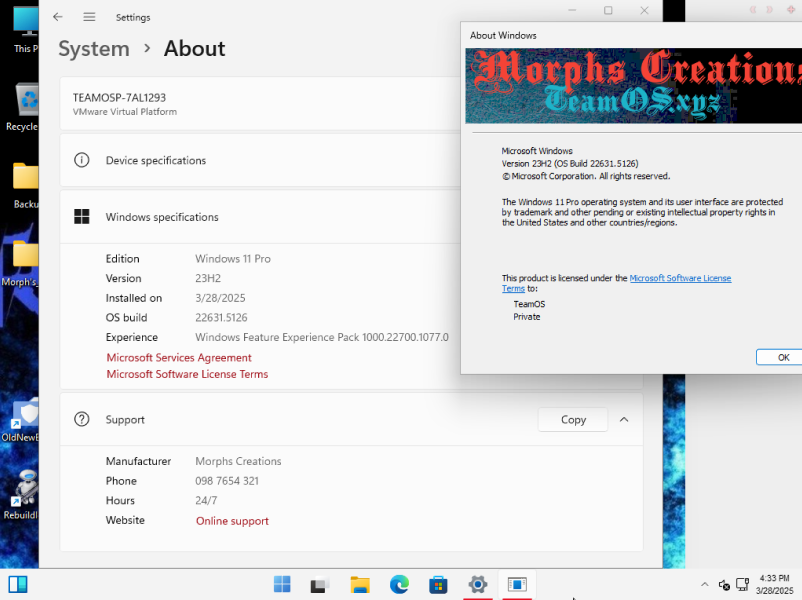Go back using the Settings back arrow

tap(58, 17)
